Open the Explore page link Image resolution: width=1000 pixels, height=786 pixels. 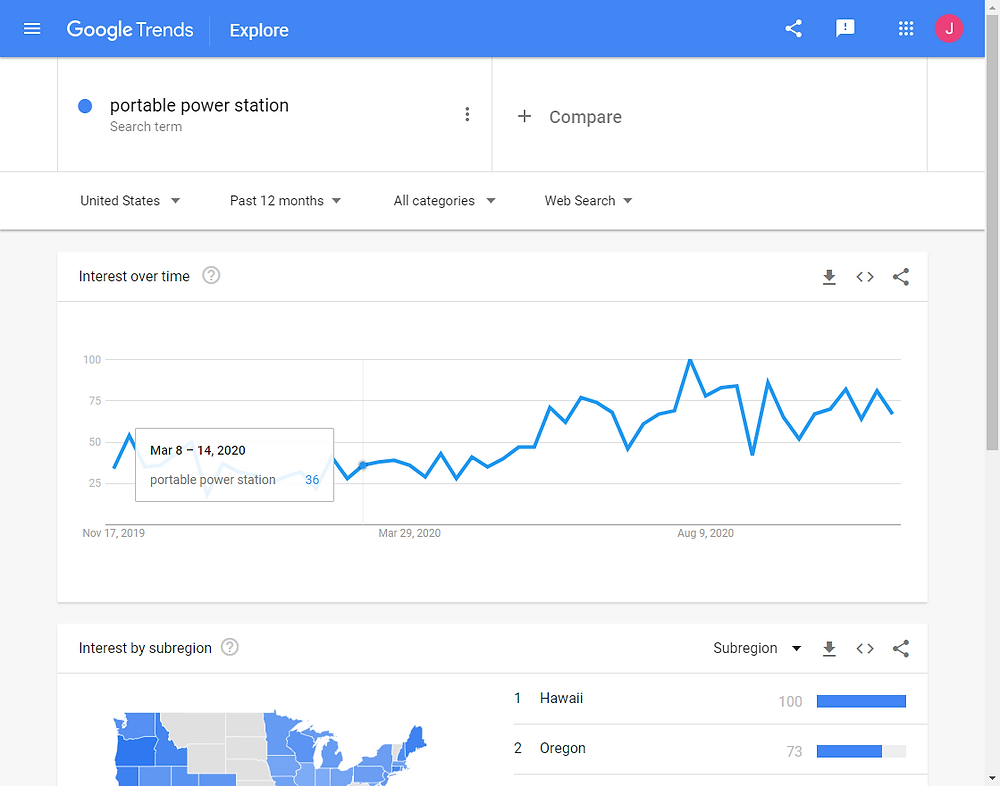(259, 30)
